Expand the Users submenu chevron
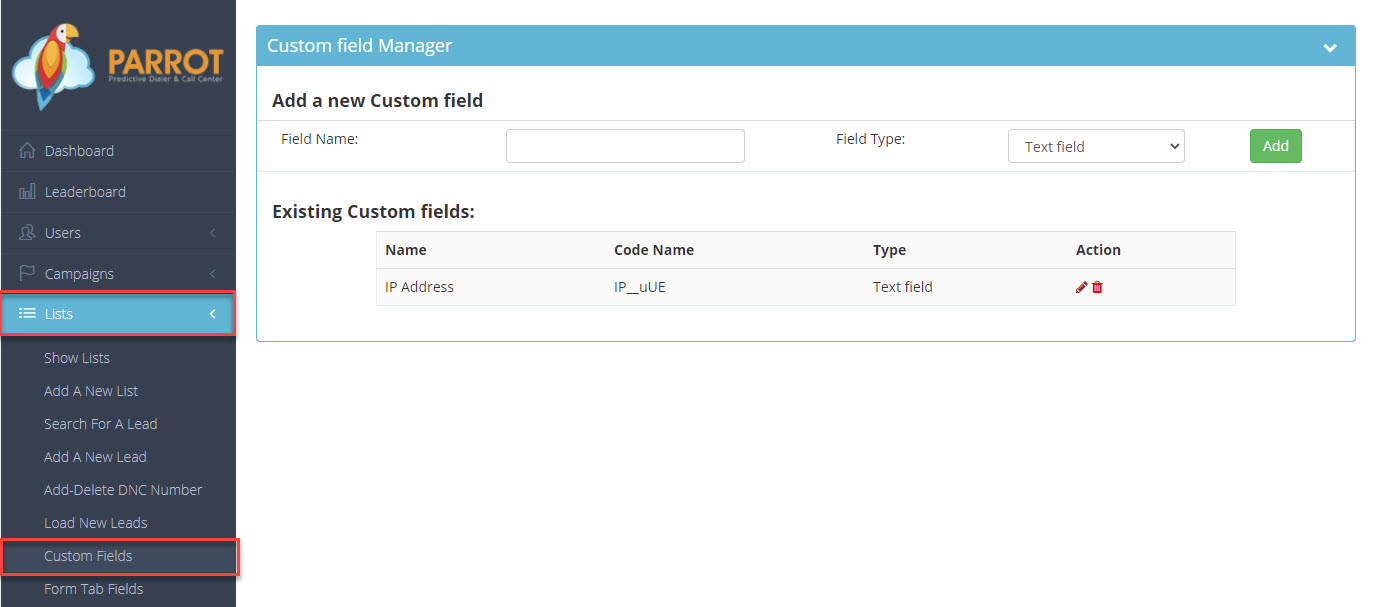The height and width of the screenshot is (607, 1376). (212, 233)
